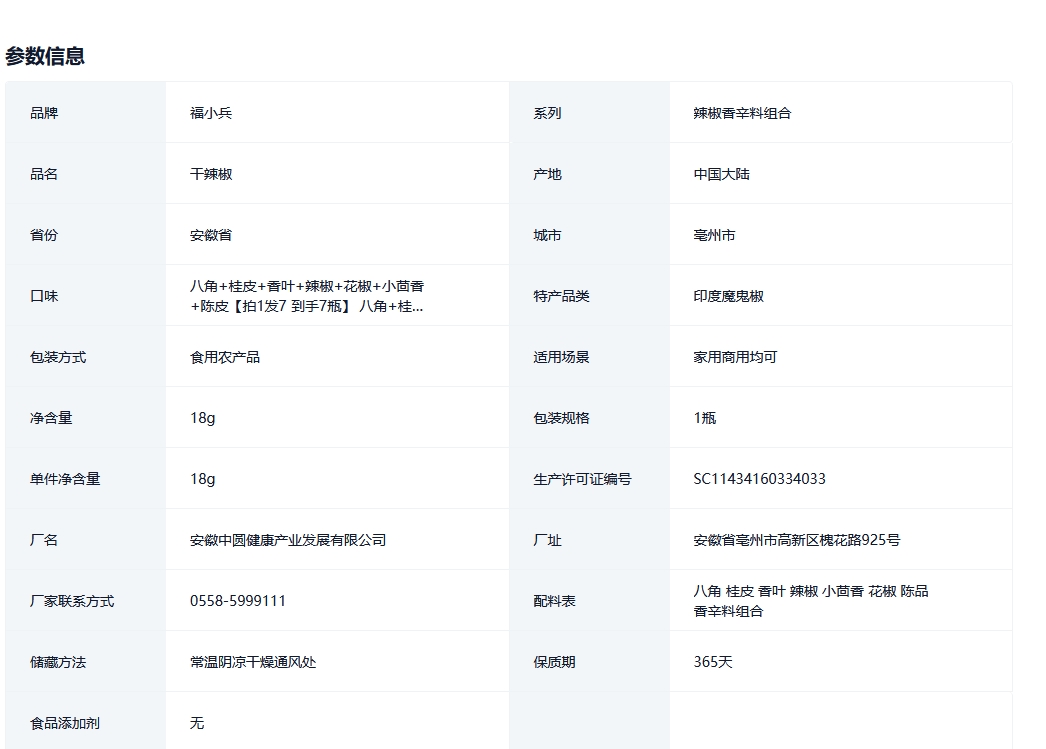
Task: Click the flavor text starting 八角+桂皮+香叶
Action: point(307,296)
